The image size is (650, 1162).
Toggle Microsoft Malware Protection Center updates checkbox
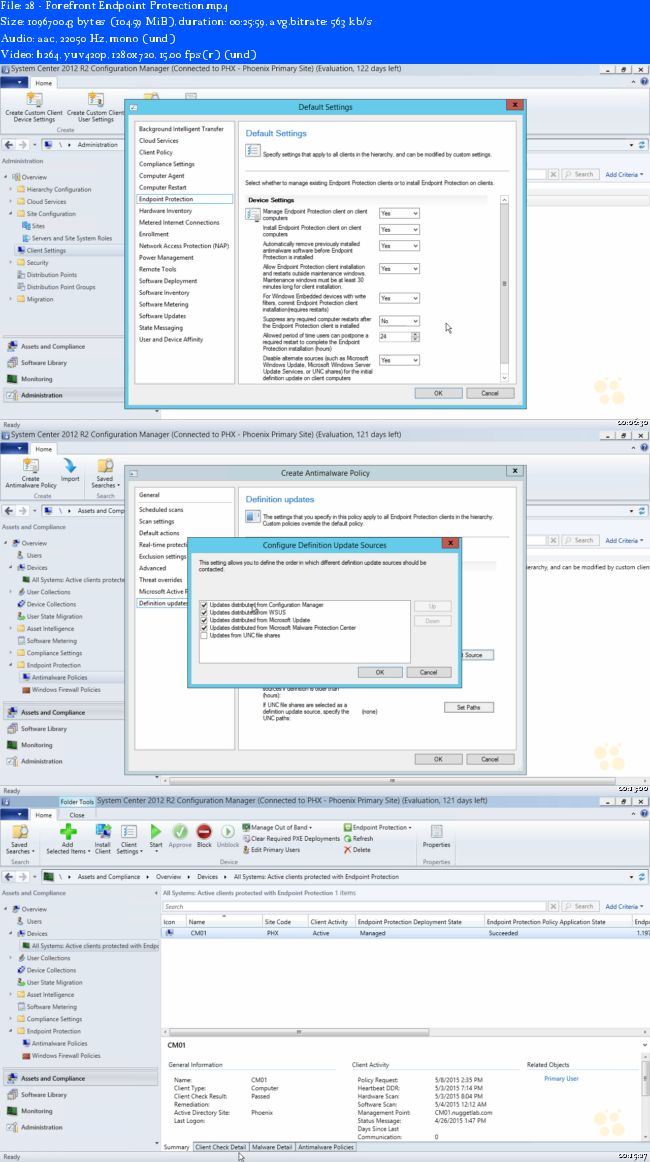click(204, 628)
